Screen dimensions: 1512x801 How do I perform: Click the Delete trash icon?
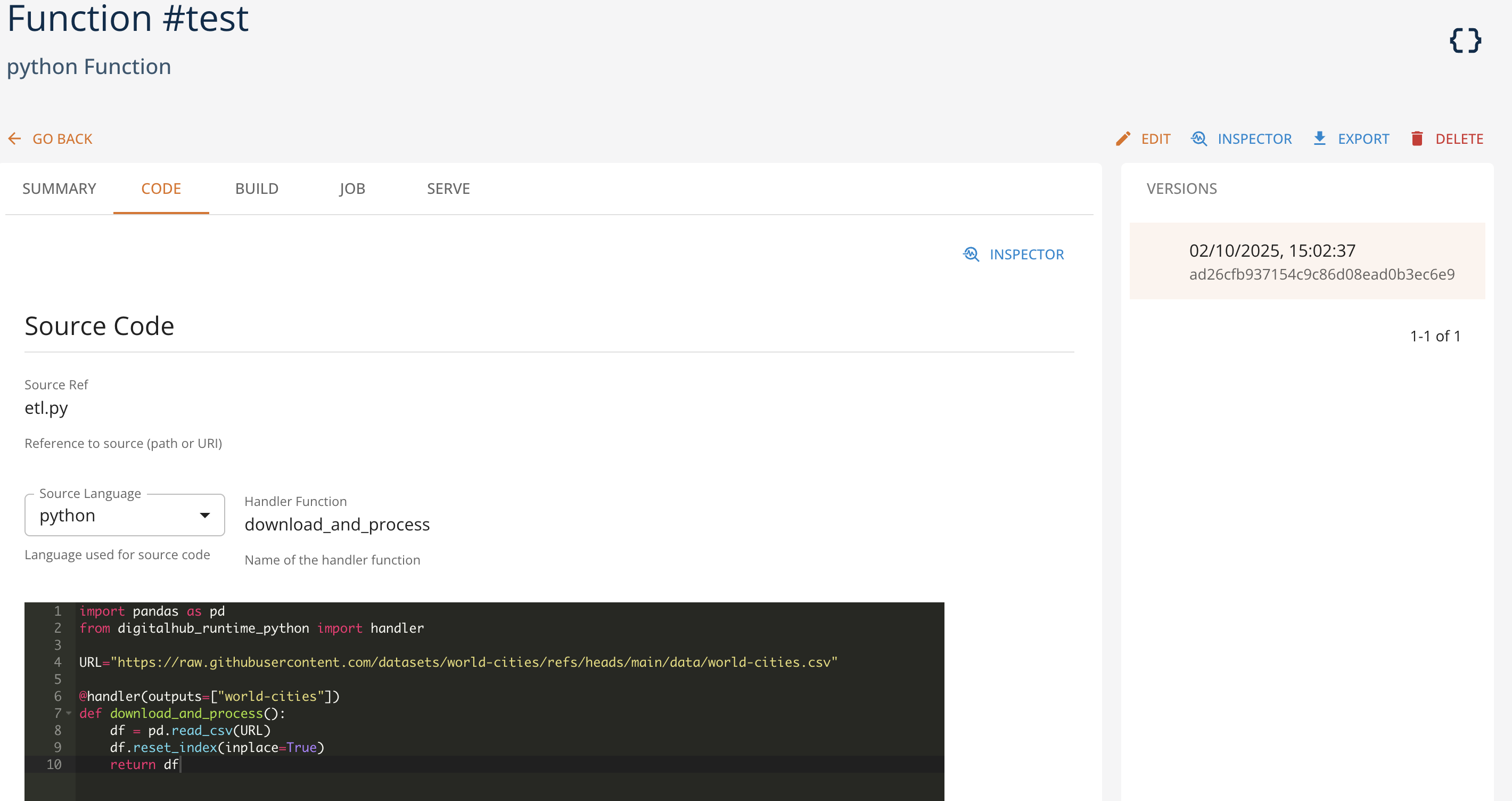1417,138
